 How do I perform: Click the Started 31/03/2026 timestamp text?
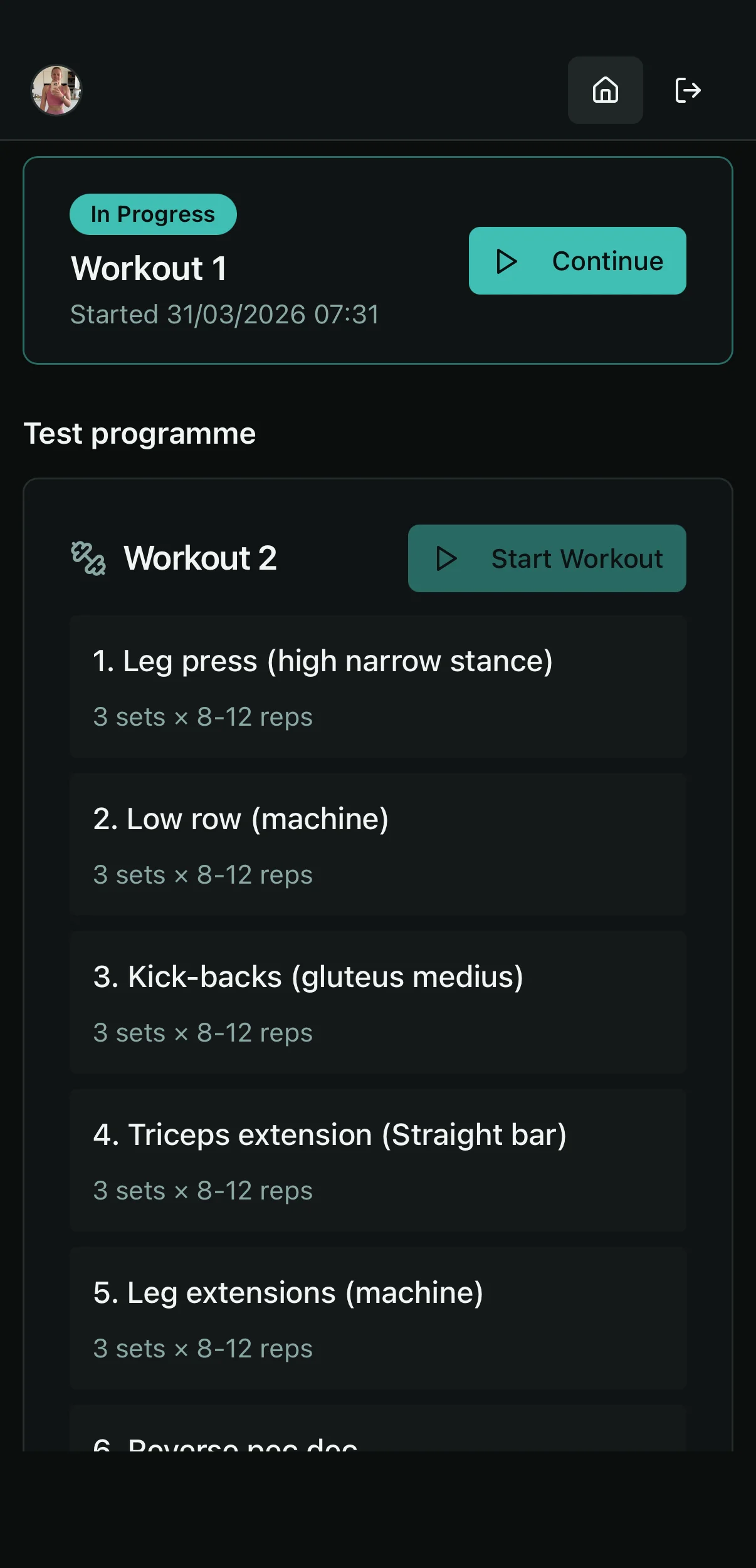click(x=224, y=315)
